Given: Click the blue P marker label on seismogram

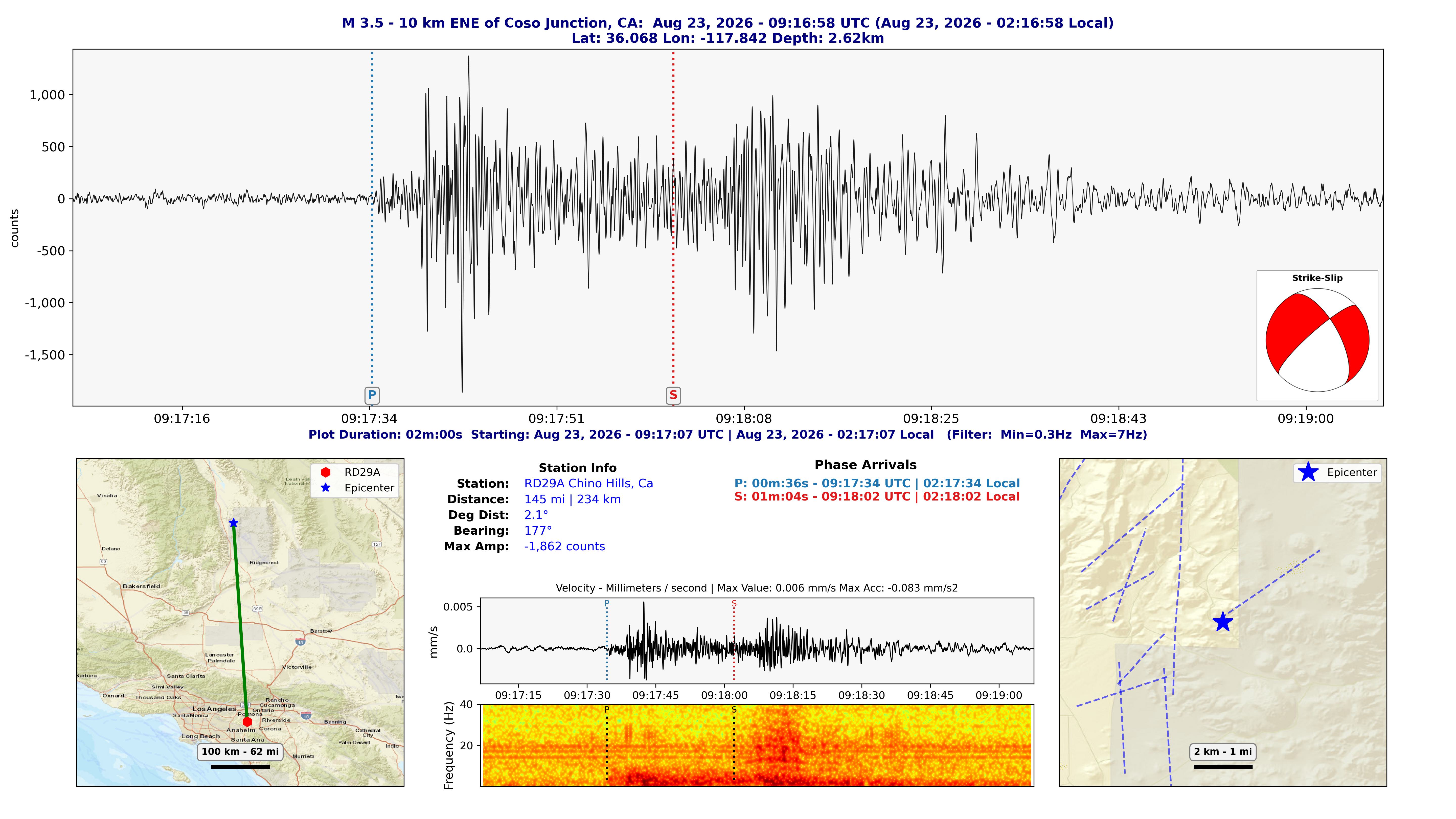Looking at the screenshot, I should pos(371,395).
